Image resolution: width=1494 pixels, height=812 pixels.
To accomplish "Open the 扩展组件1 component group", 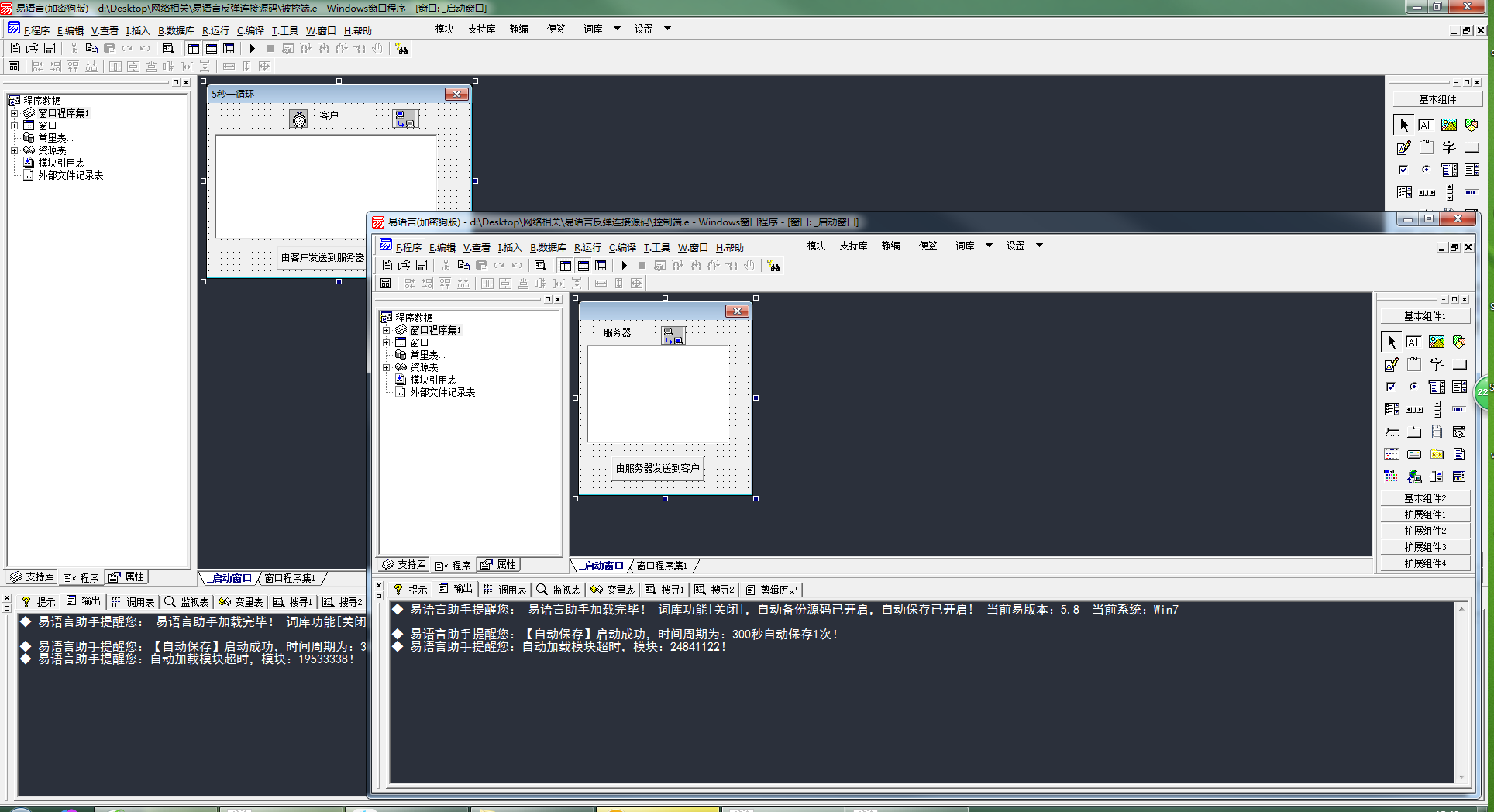I will click(x=1425, y=514).
